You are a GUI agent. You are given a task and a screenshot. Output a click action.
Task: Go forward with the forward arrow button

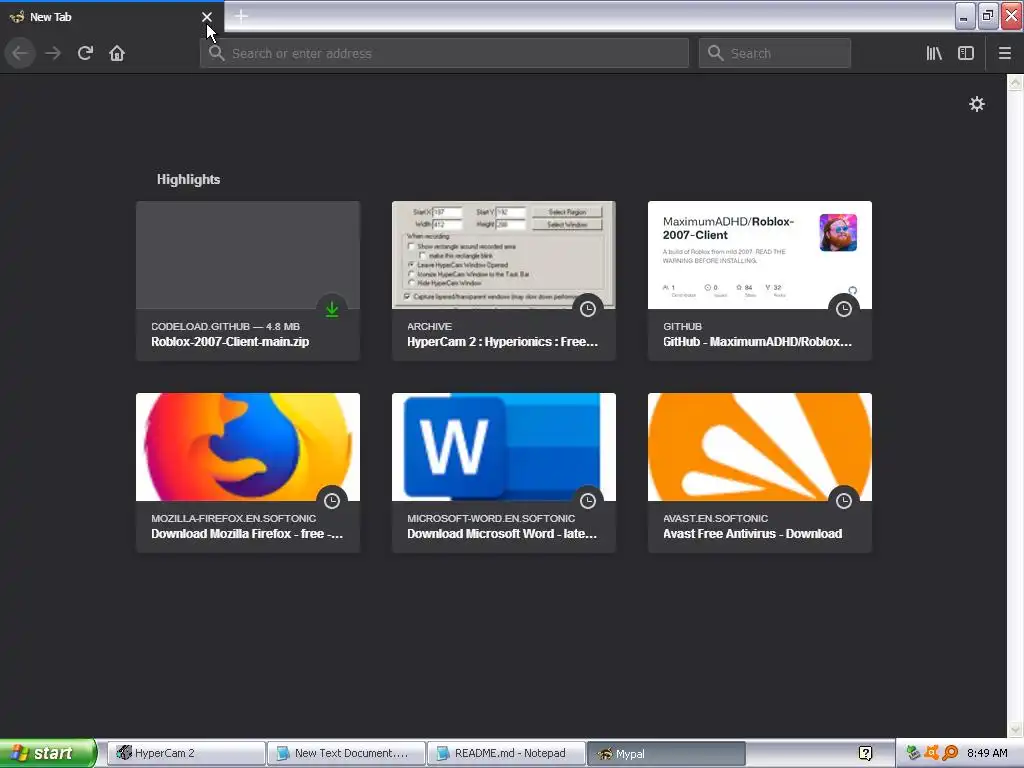pos(53,53)
